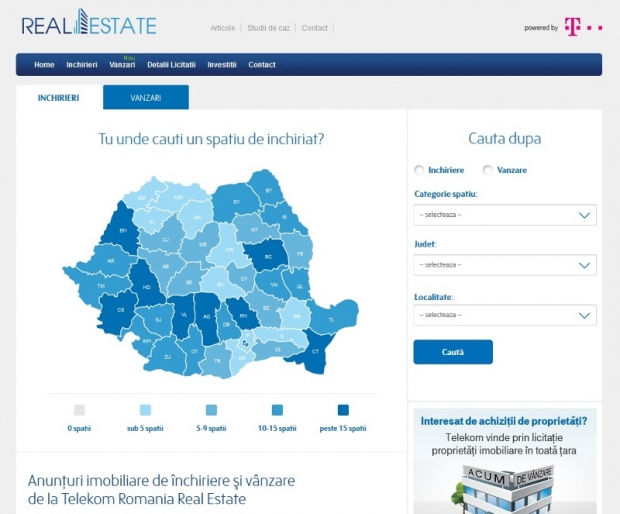Screen dimensions: 620x514
Task: Select TL county on the map
Action: pyautogui.click(x=331, y=319)
